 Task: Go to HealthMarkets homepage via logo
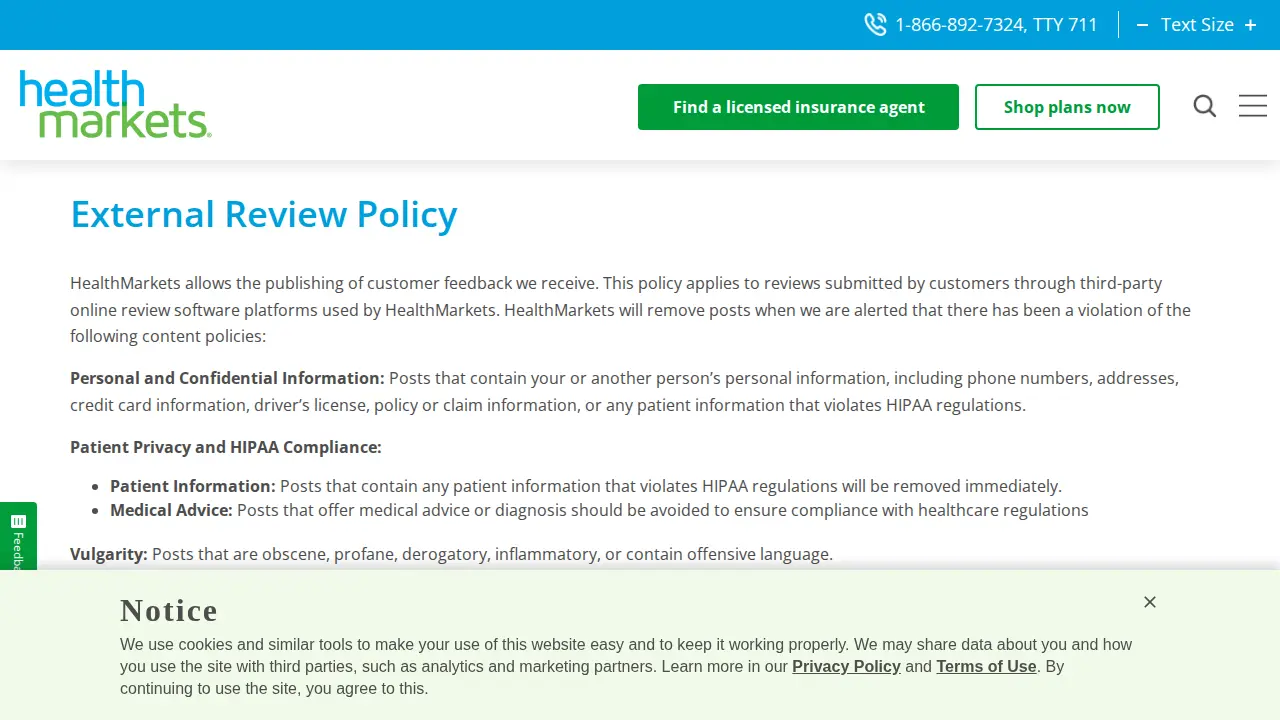coord(115,104)
